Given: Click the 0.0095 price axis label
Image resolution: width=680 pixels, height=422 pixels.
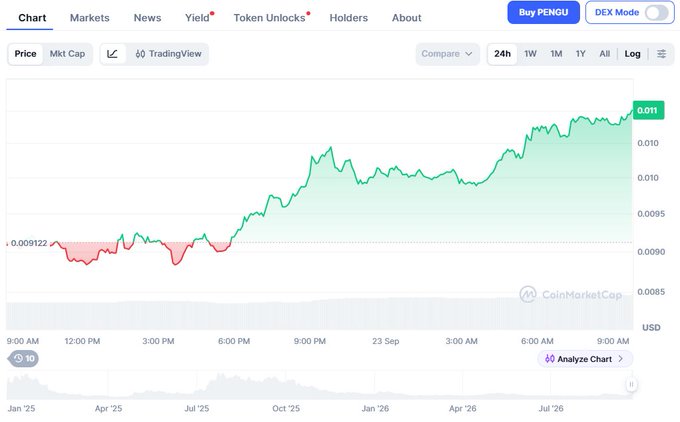Looking at the screenshot, I should click(651, 214).
